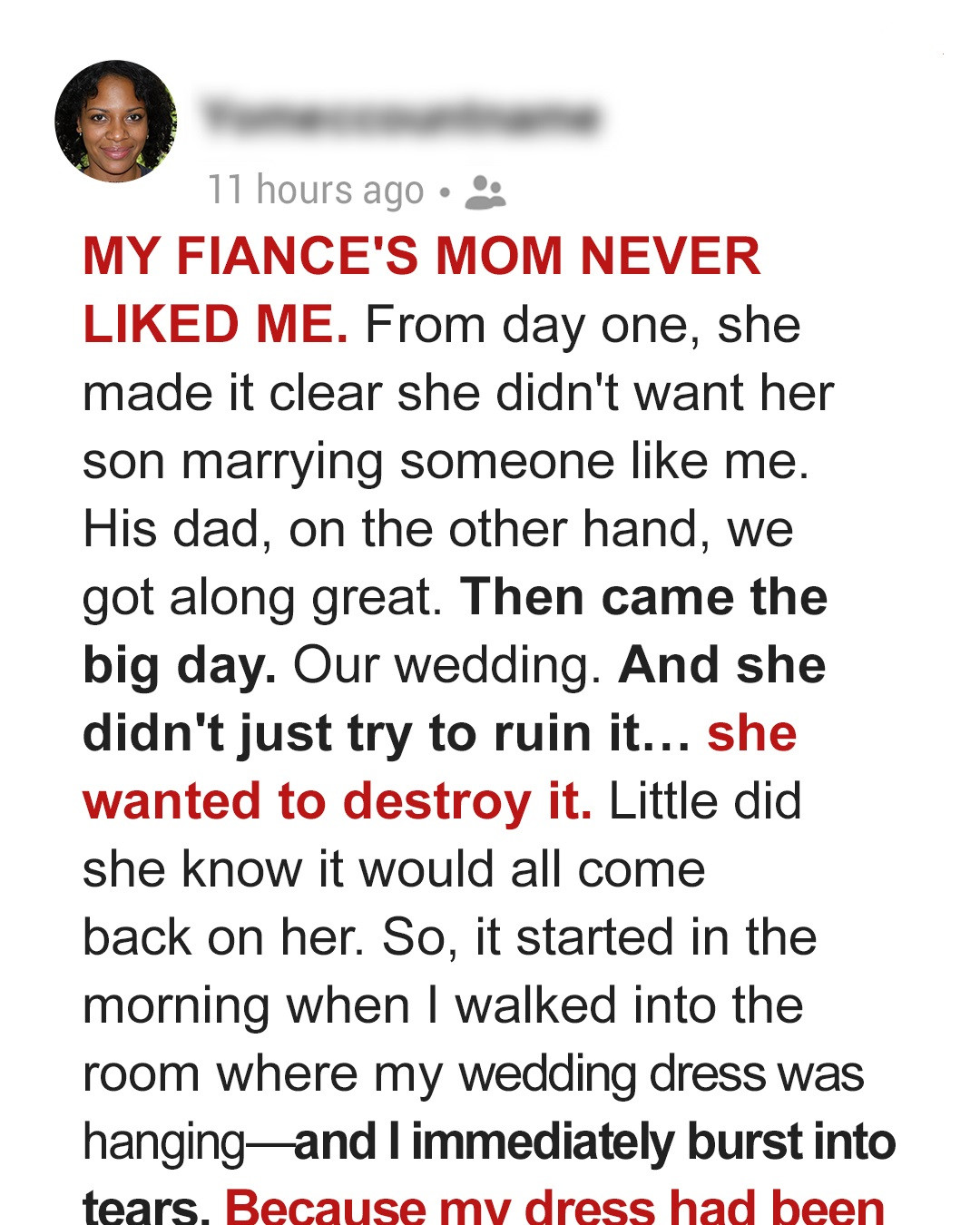The height and width of the screenshot is (1225, 980).
Task: Click the bold text "didn't just try to ruin it…"
Action: point(387,733)
